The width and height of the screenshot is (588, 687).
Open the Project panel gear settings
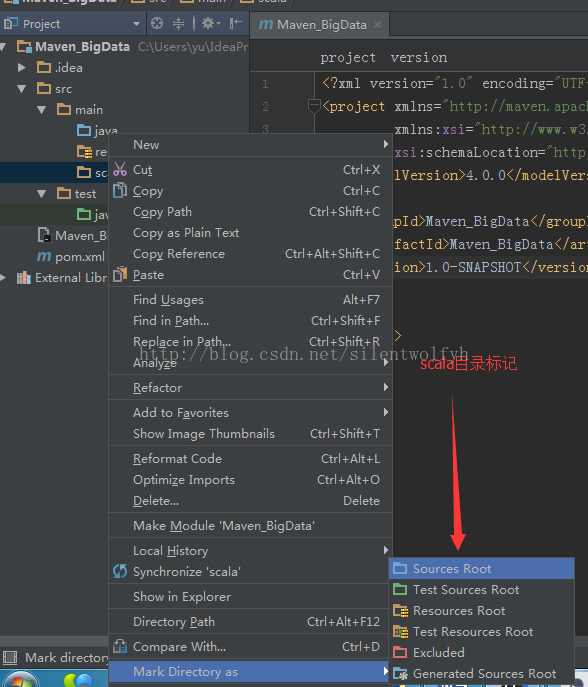pyautogui.click(x=210, y=23)
